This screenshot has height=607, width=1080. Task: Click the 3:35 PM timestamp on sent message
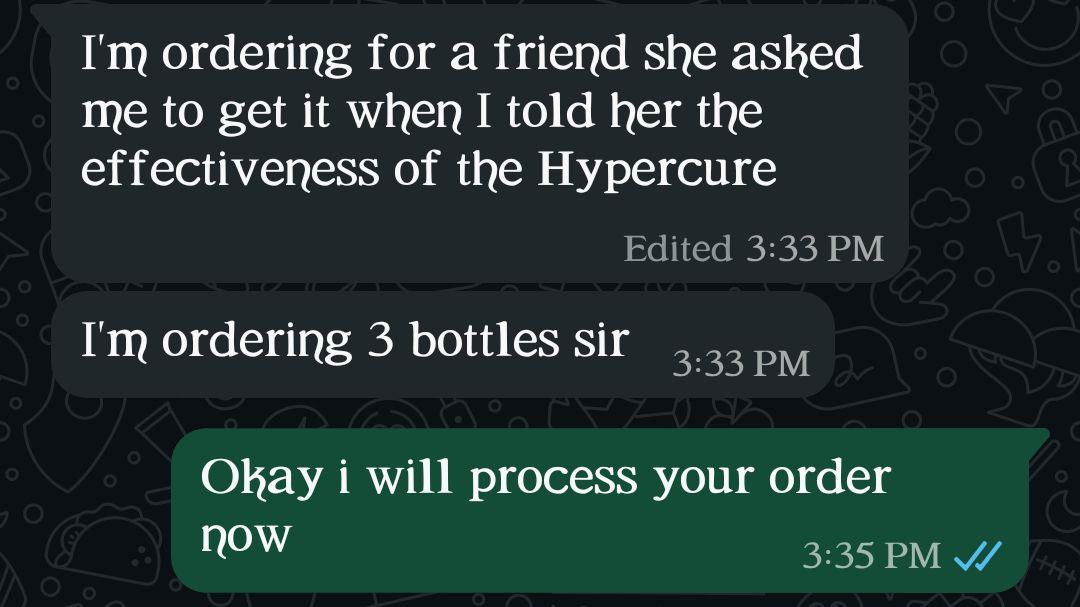pos(871,555)
